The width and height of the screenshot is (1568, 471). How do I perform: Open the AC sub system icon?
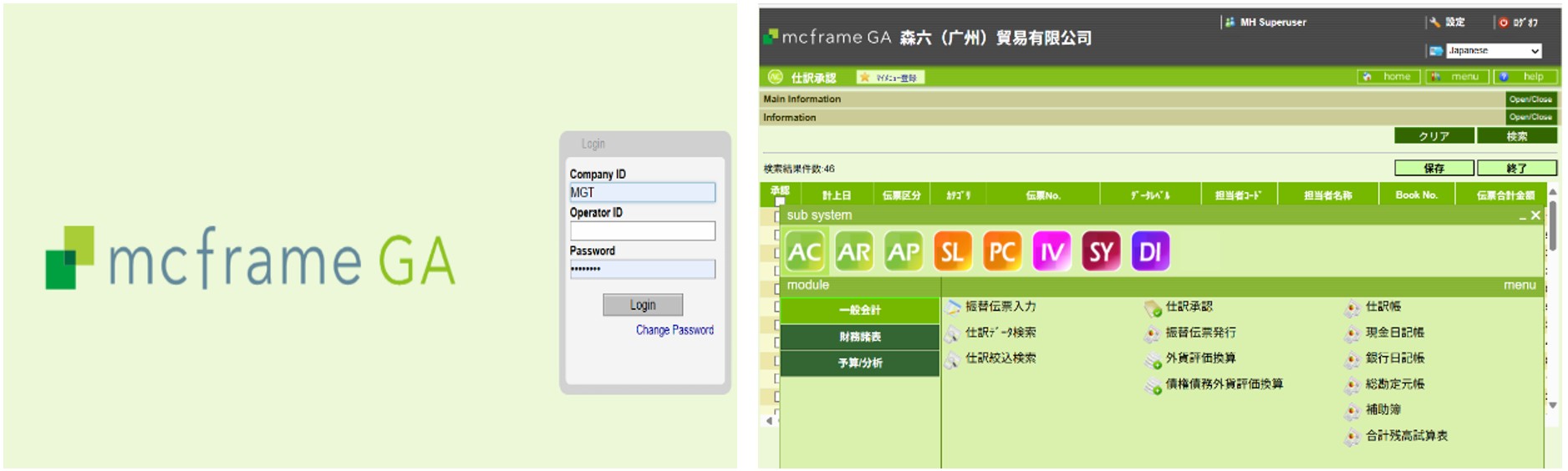click(805, 252)
